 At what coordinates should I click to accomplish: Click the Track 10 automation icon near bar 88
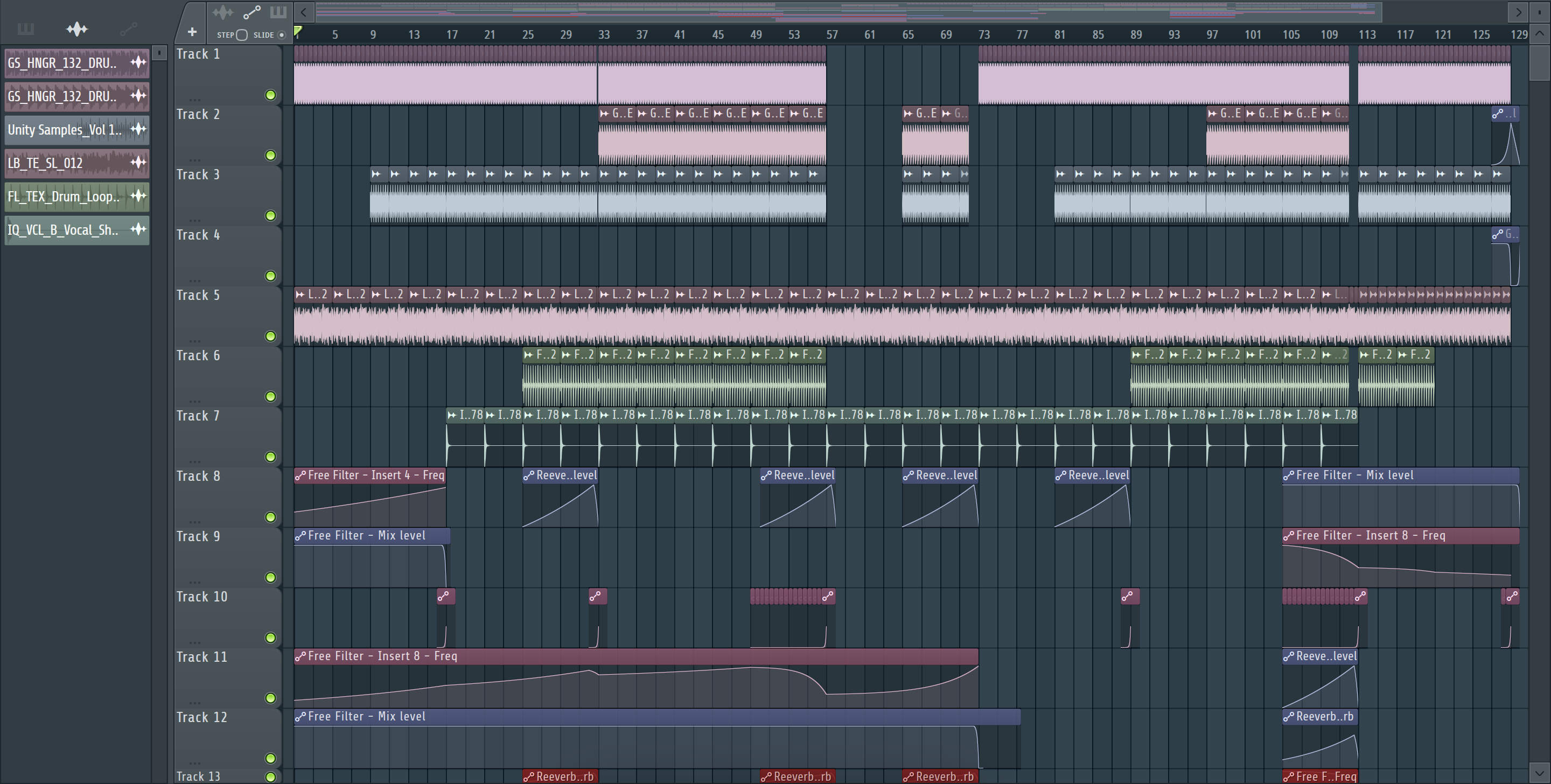1128,596
